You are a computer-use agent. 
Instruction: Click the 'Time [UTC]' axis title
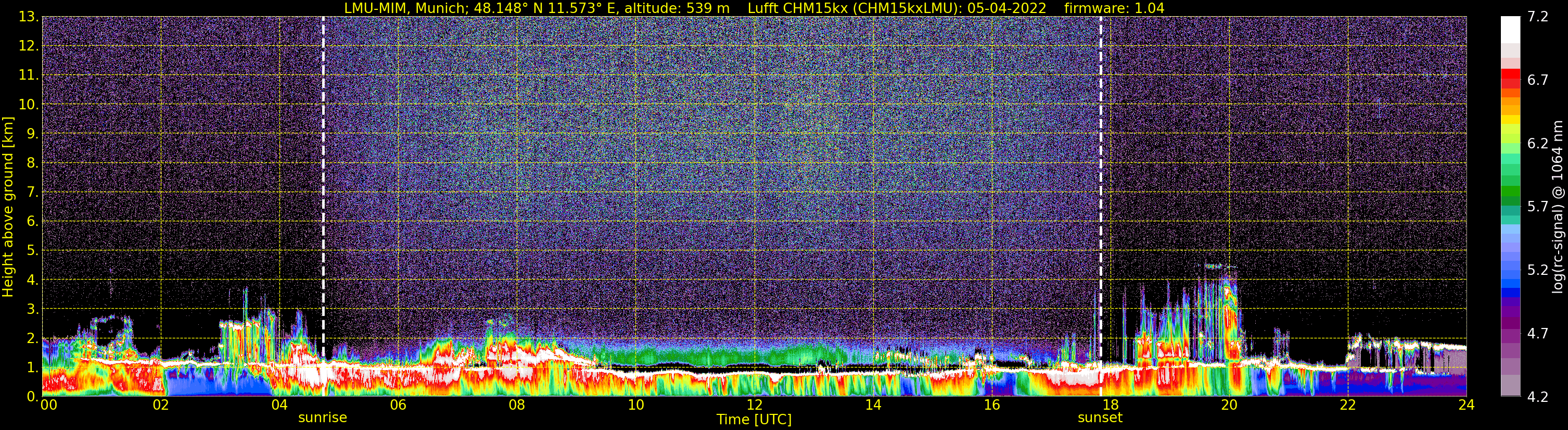pos(754,420)
